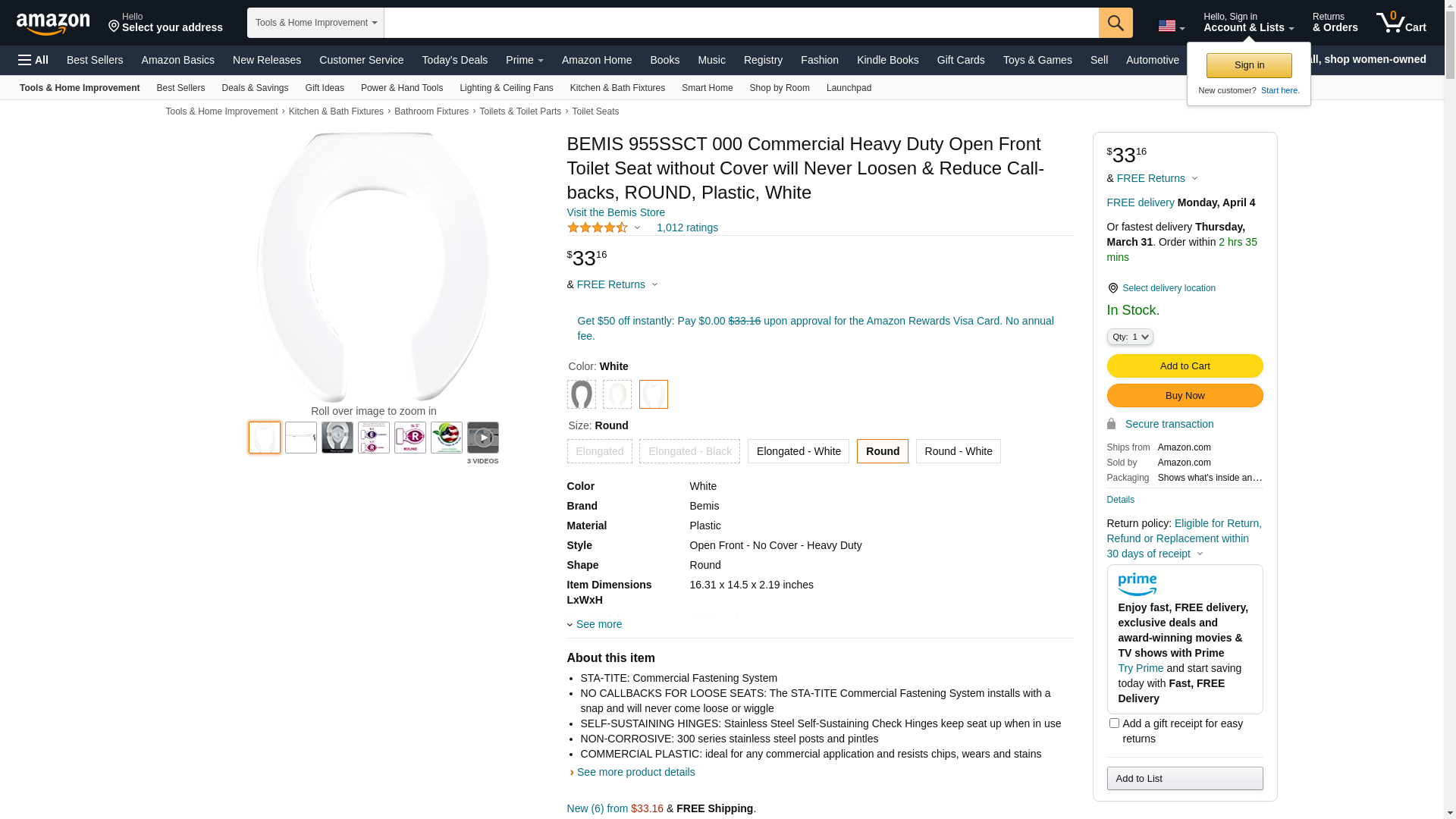Image resolution: width=1456 pixels, height=819 pixels.
Task: Click into the Amazon search field
Action: click(741, 23)
